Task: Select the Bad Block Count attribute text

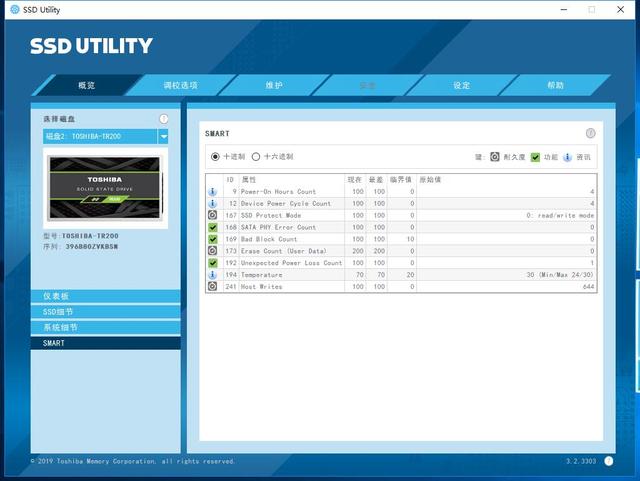Action: (x=269, y=239)
